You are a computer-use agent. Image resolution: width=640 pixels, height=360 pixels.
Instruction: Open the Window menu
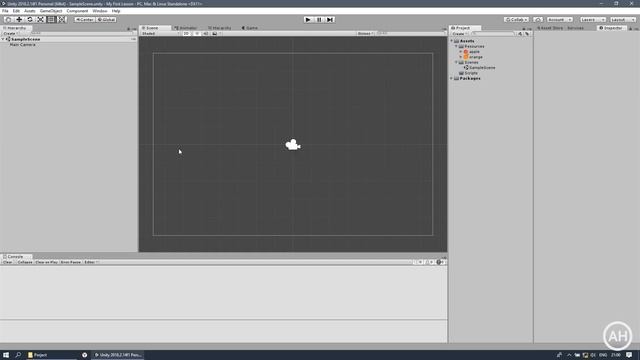[100, 11]
